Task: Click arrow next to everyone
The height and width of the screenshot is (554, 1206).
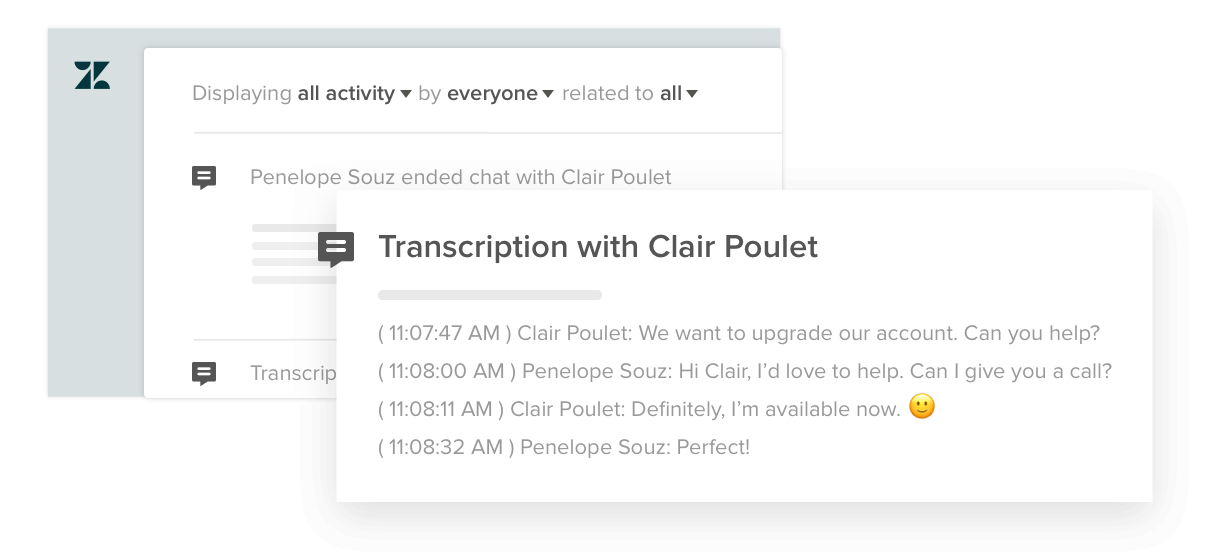Action: 547,95
